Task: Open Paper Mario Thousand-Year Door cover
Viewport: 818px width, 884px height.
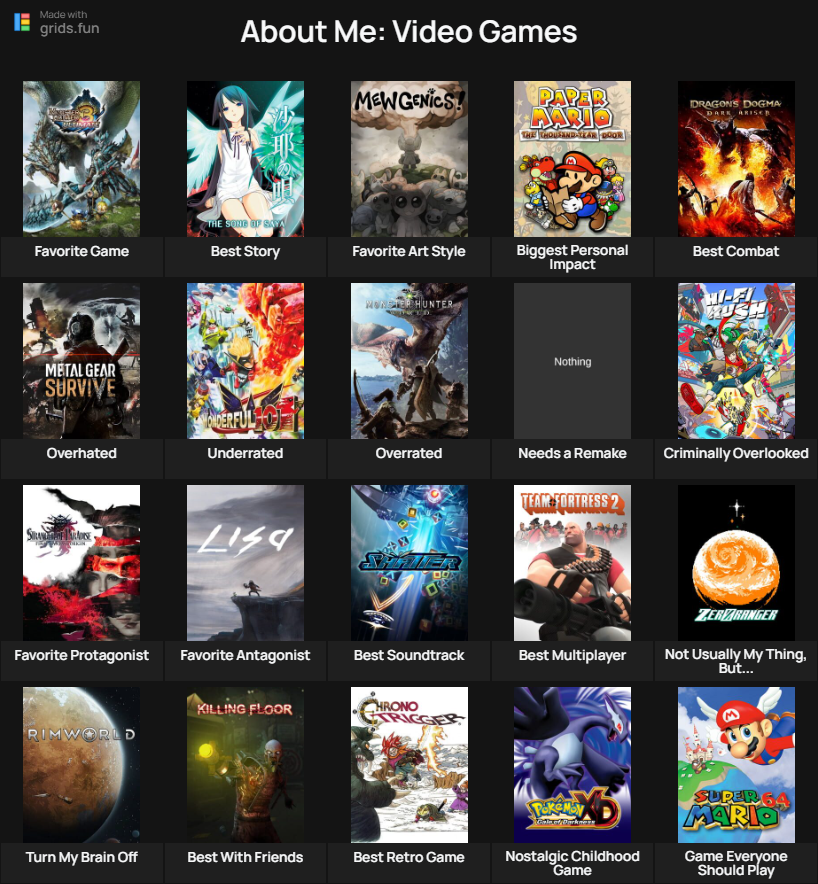Action: tap(572, 158)
